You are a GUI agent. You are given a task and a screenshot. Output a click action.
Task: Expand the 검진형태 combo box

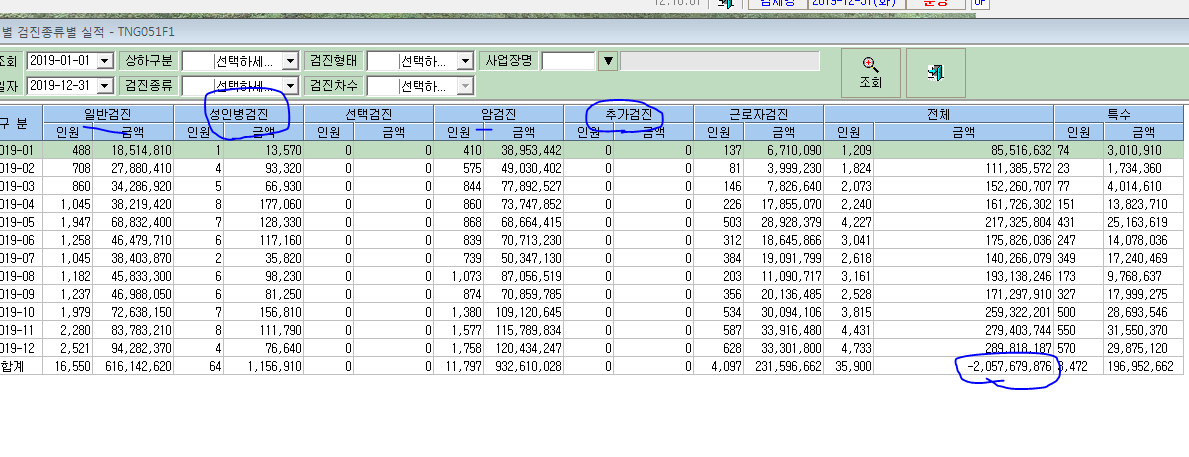(x=421, y=61)
